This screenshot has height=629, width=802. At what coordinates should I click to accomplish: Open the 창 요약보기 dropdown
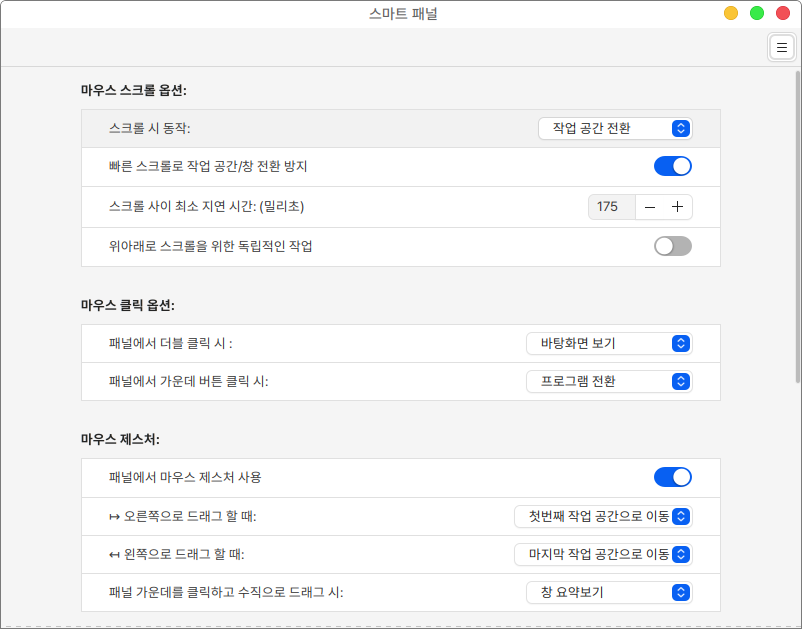(608, 592)
